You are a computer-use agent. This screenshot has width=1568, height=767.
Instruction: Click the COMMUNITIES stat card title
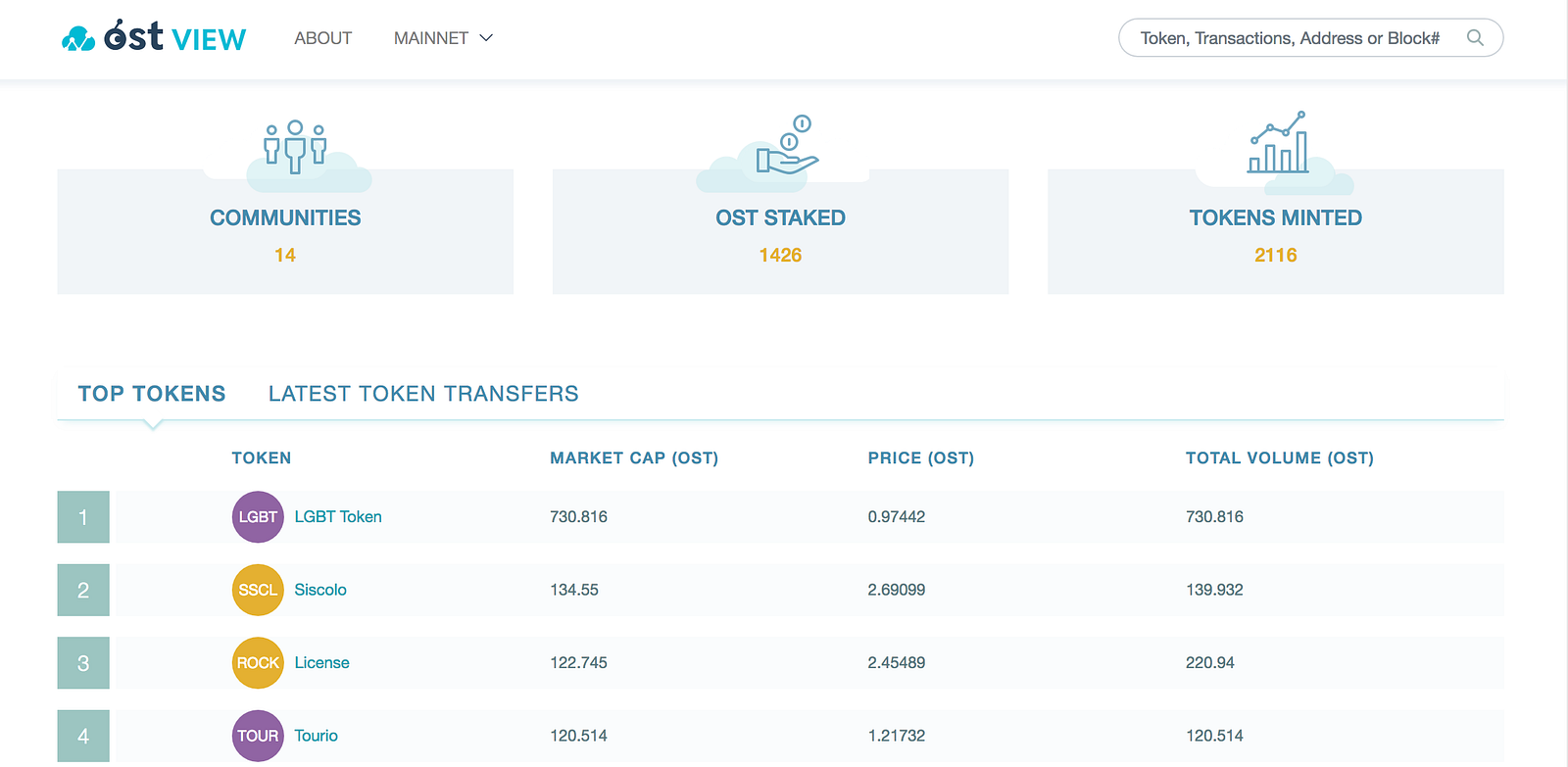coord(285,217)
